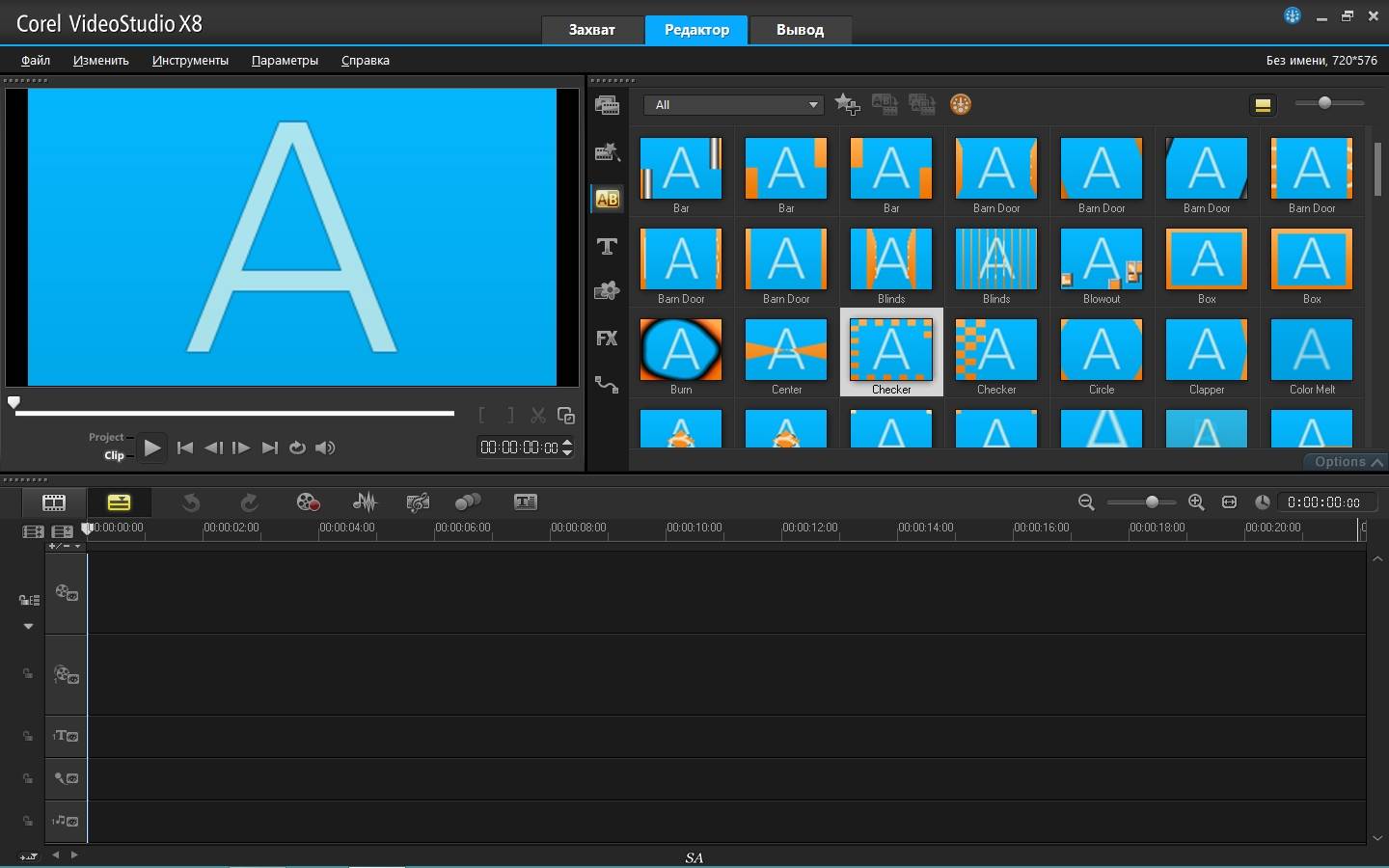This screenshot has width=1389, height=868.
Task: Toggle Music track visibility
Action: [67, 821]
